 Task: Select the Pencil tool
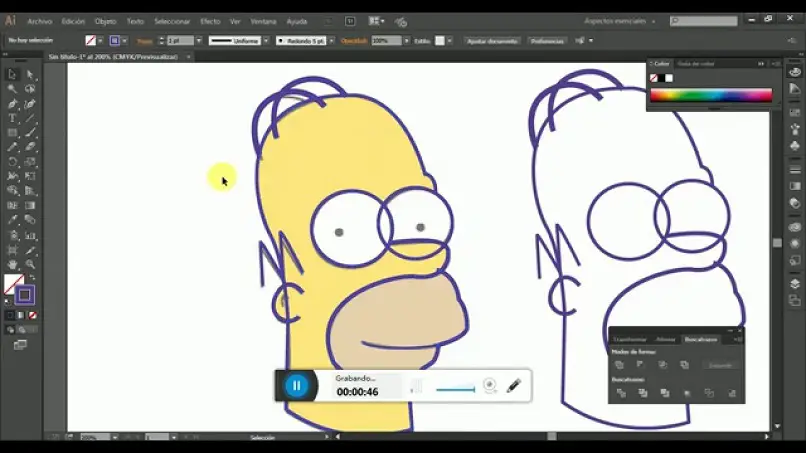pyautogui.click(x=12, y=147)
